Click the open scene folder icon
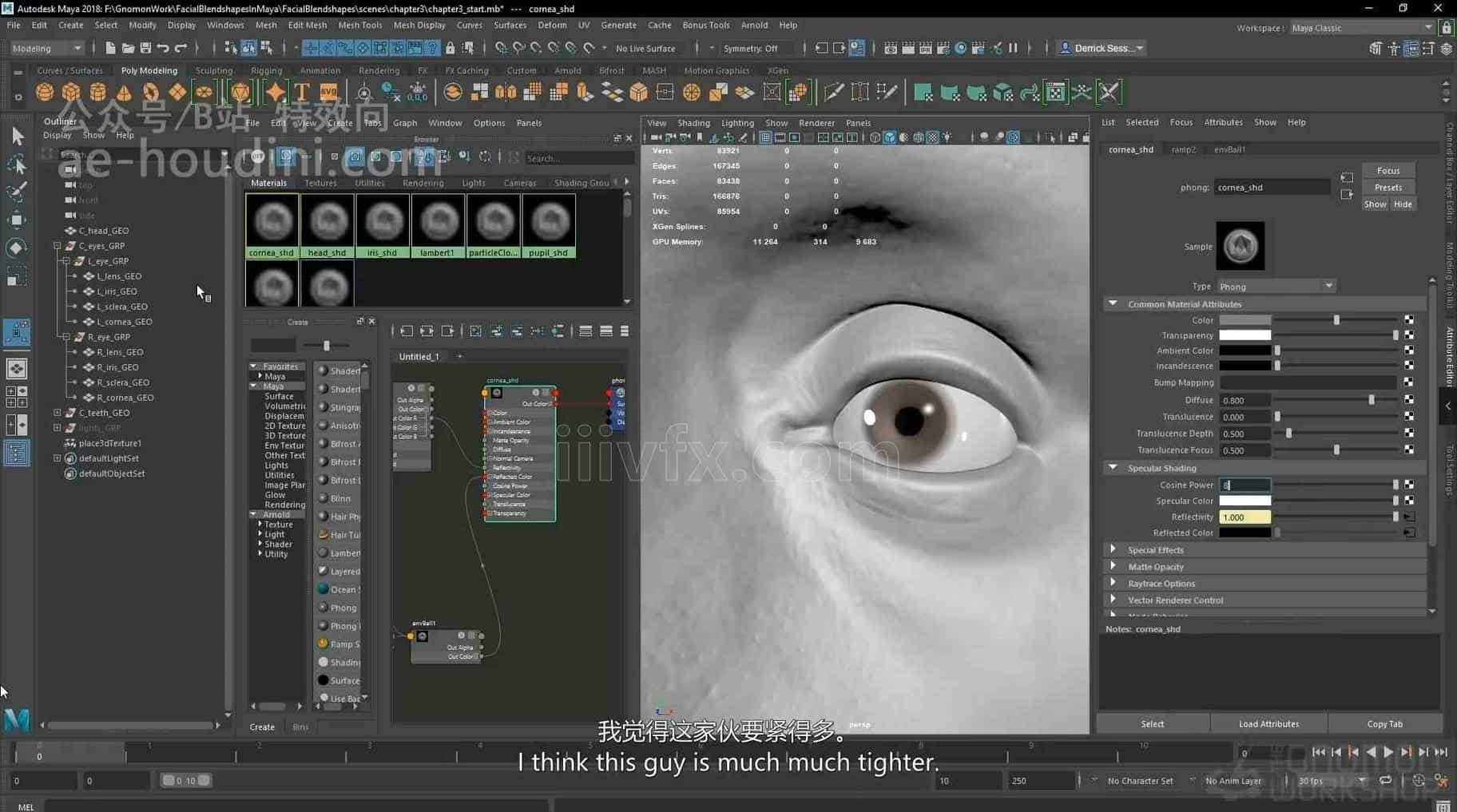The image size is (1457, 812). [x=128, y=48]
